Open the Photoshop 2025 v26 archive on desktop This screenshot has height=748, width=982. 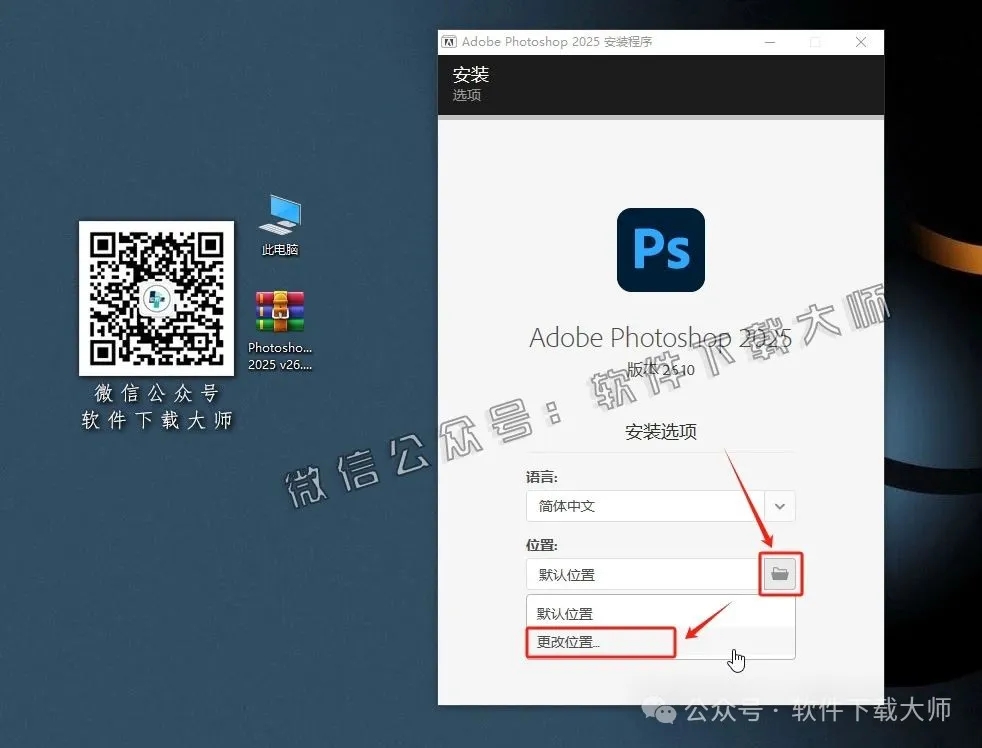tap(279, 310)
